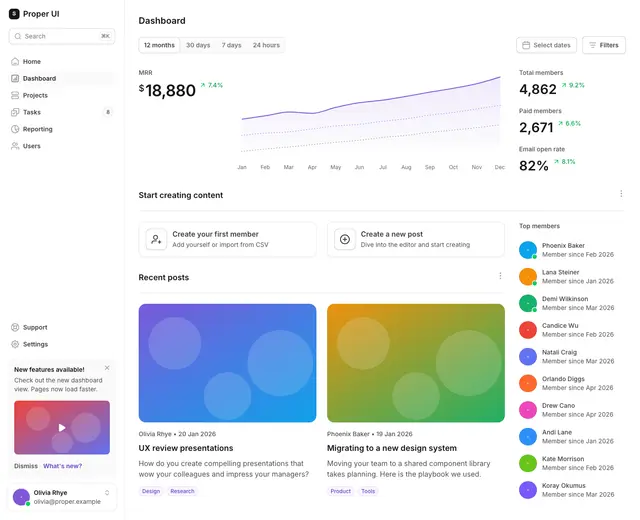Open the Recent posts options menu
Image resolution: width=640 pixels, height=520 pixels.
pyautogui.click(x=500, y=276)
